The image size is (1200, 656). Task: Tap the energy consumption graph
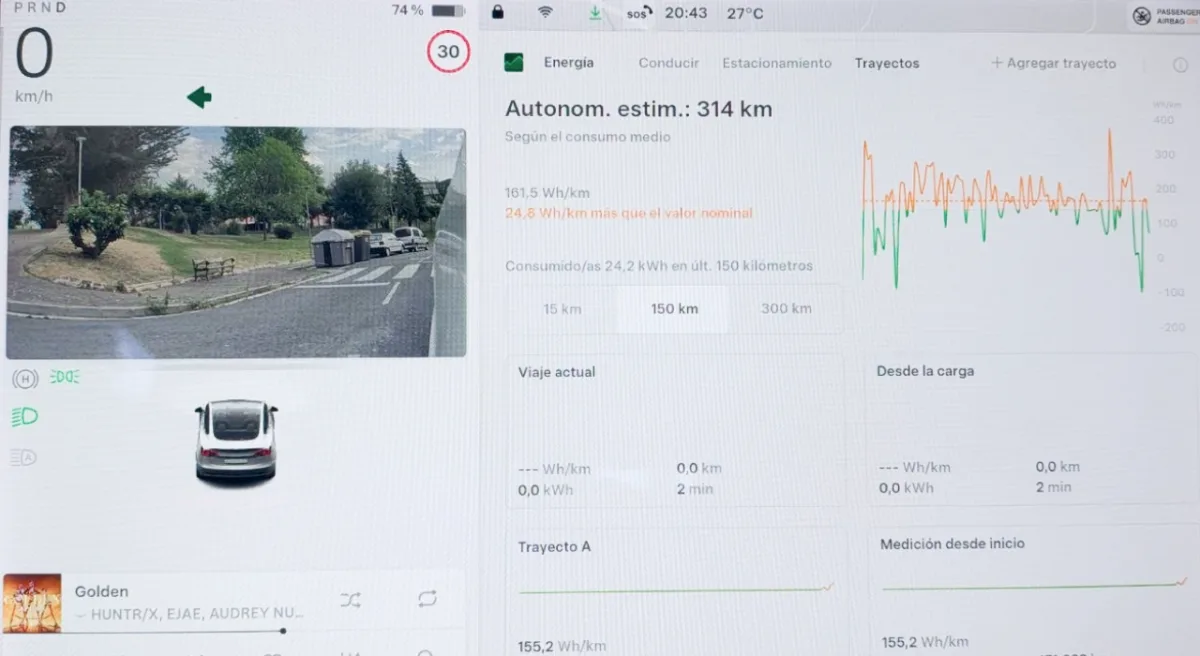1005,212
